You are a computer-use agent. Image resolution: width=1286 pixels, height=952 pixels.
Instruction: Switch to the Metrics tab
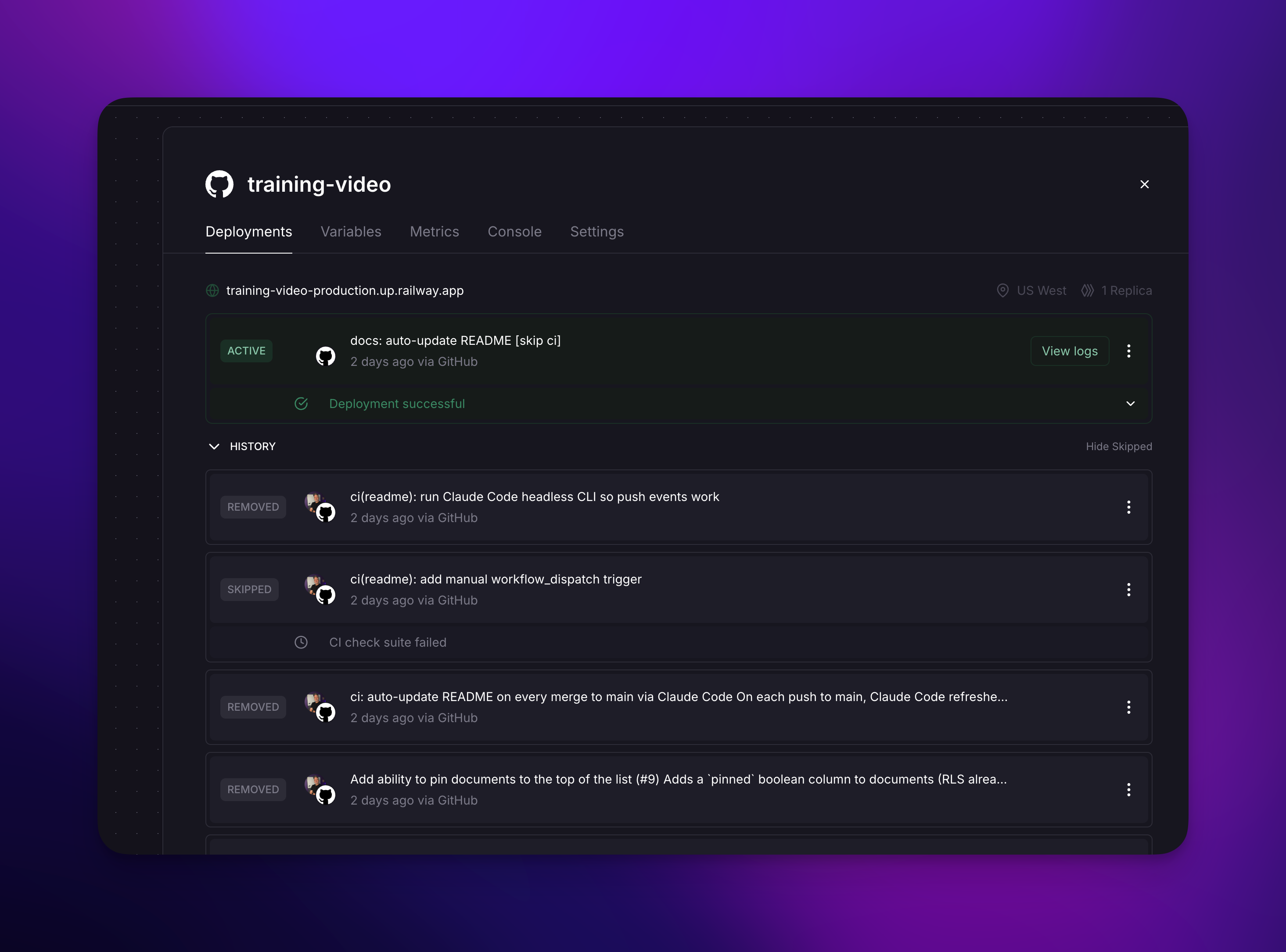point(435,232)
